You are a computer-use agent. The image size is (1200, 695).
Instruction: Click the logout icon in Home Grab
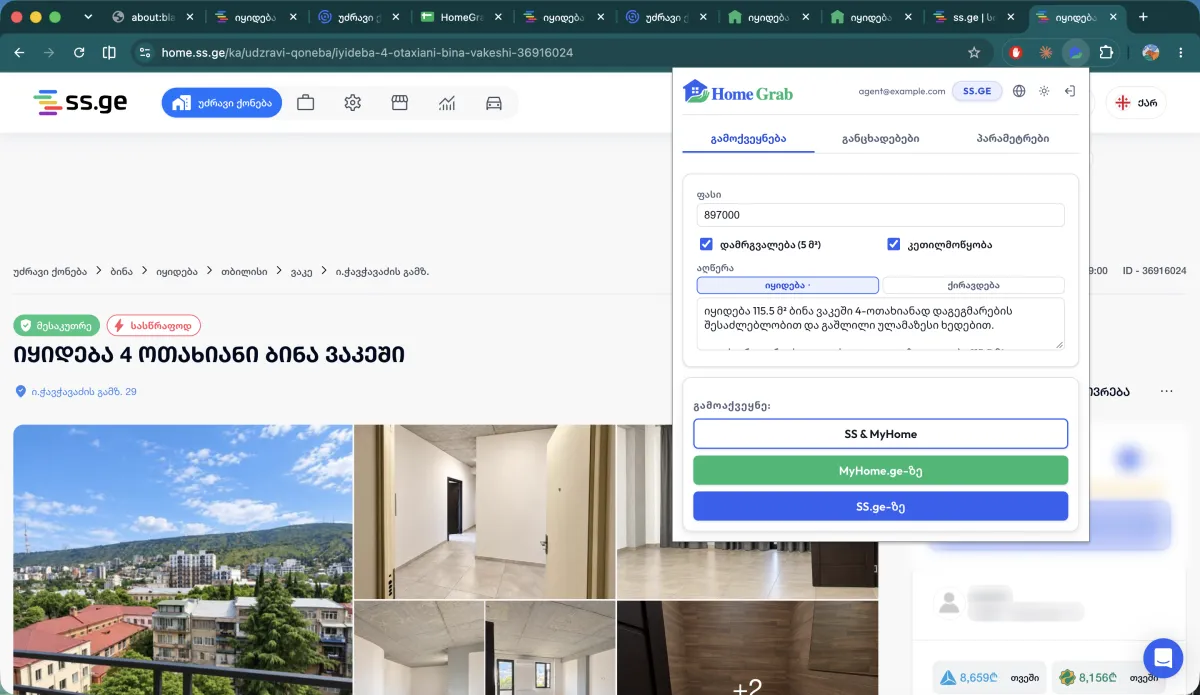tap(1069, 91)
